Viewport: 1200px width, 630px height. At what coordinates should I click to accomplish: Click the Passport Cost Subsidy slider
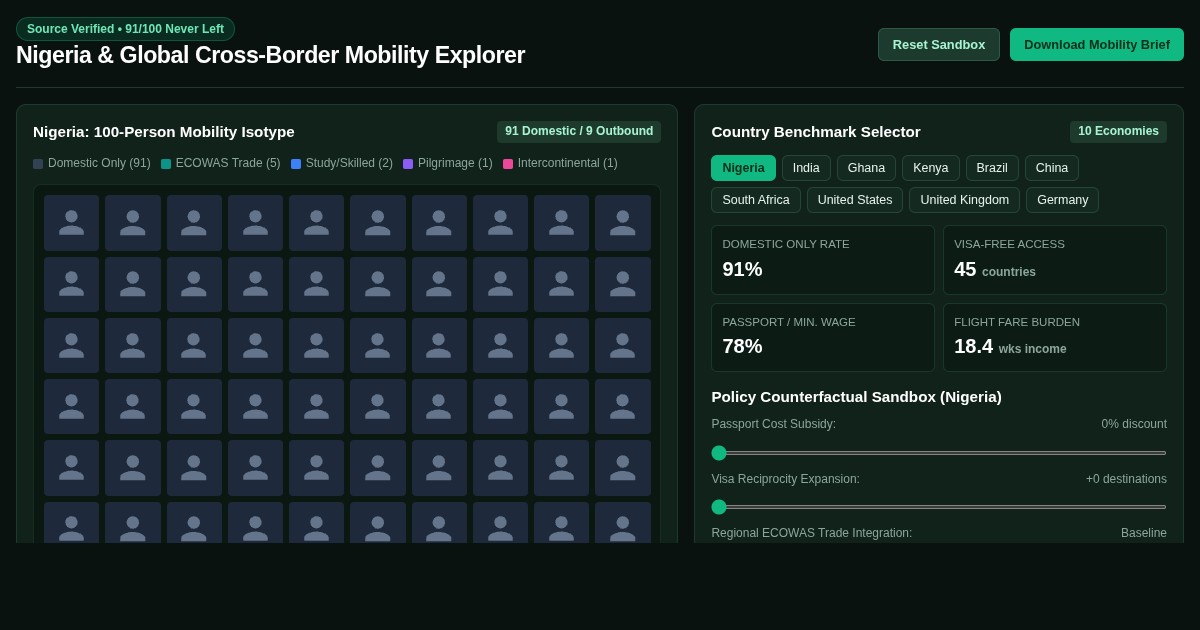[x=939, y=453]
